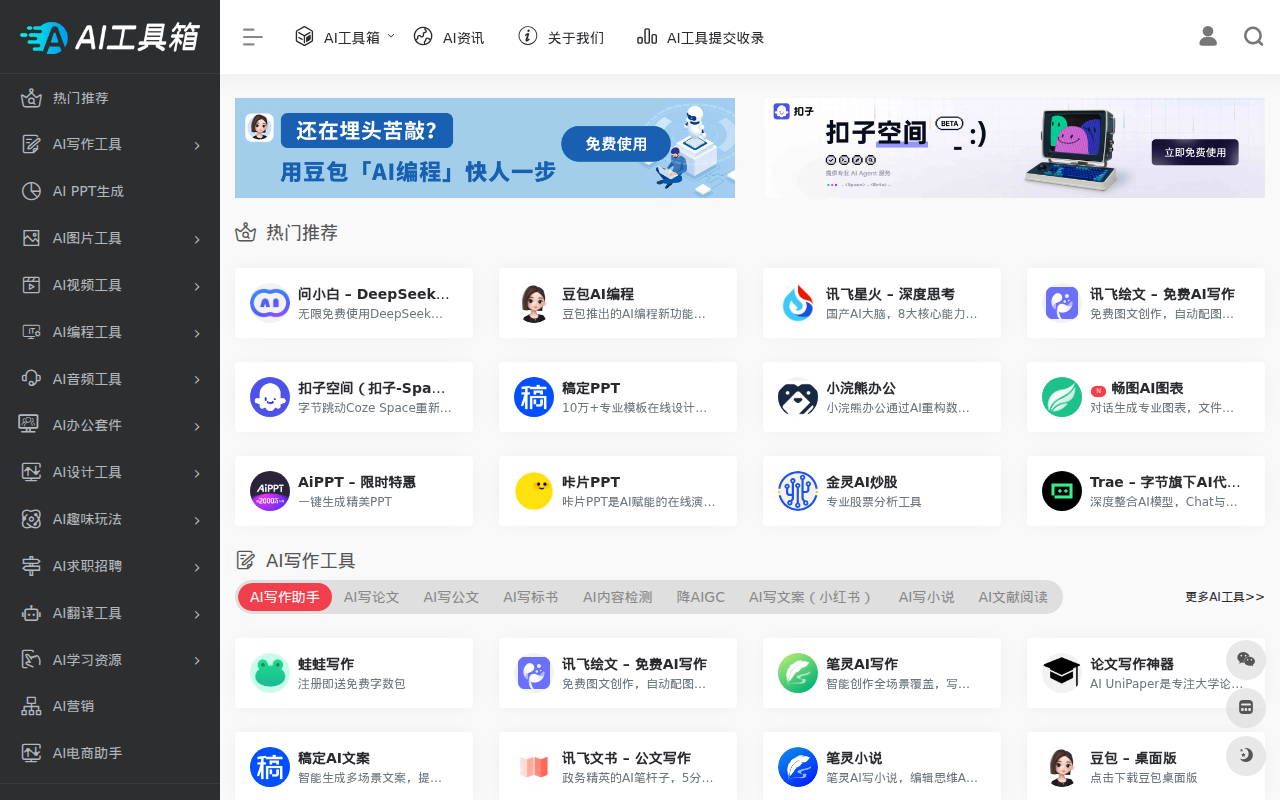Click the 讯飞绘文 icon in 热门推荐
Image resolution: width=1280 pixels, height=800 pixels.
[1062, 303]
